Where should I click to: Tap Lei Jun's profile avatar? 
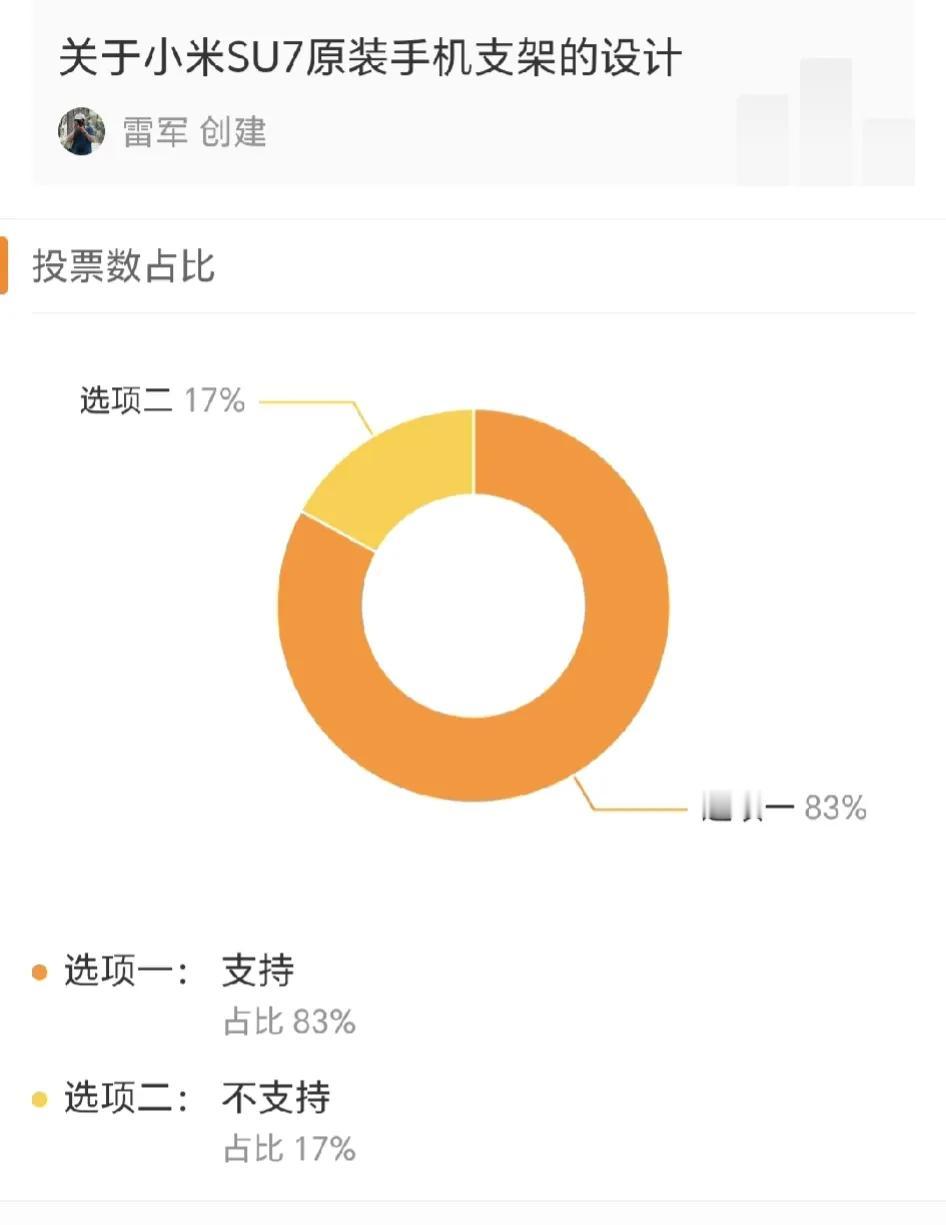click(81, 132)
